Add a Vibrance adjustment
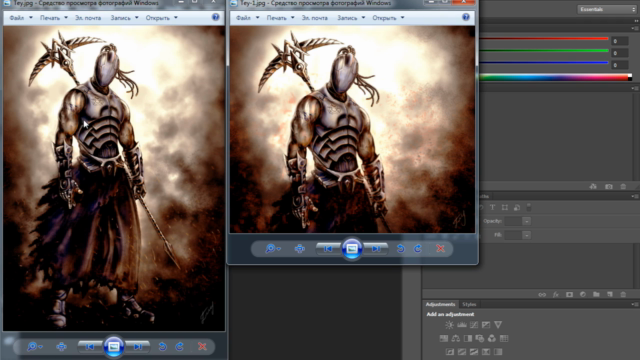Viewport: 640px width, 360px height. [498, 325]
